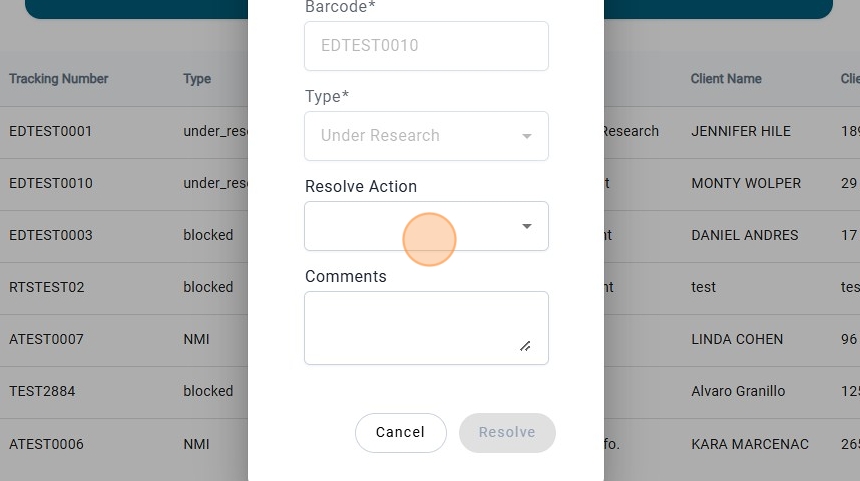Click the Client Name column header
Viewport: 860px width, 481px height.
click(726, 79)
